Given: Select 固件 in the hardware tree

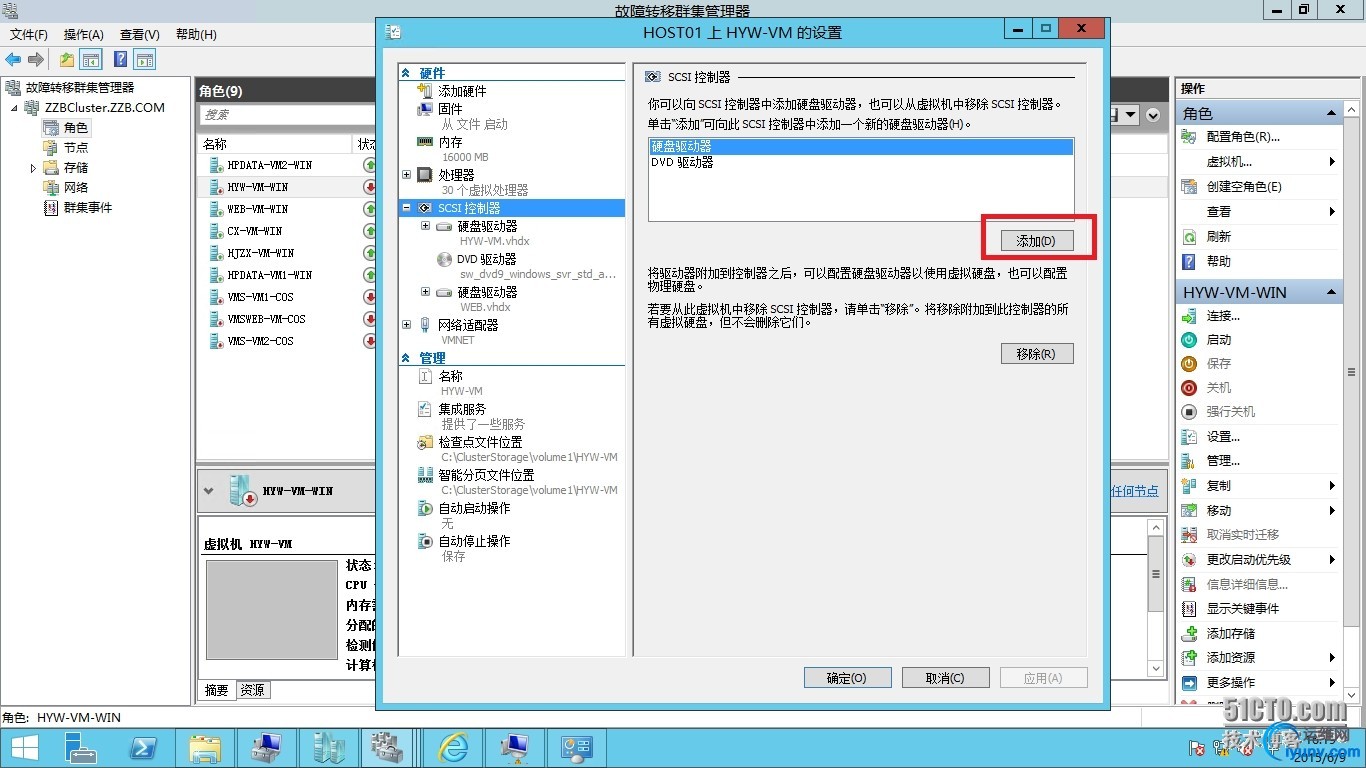Looking at the screenshot, I should click(450, 108).
